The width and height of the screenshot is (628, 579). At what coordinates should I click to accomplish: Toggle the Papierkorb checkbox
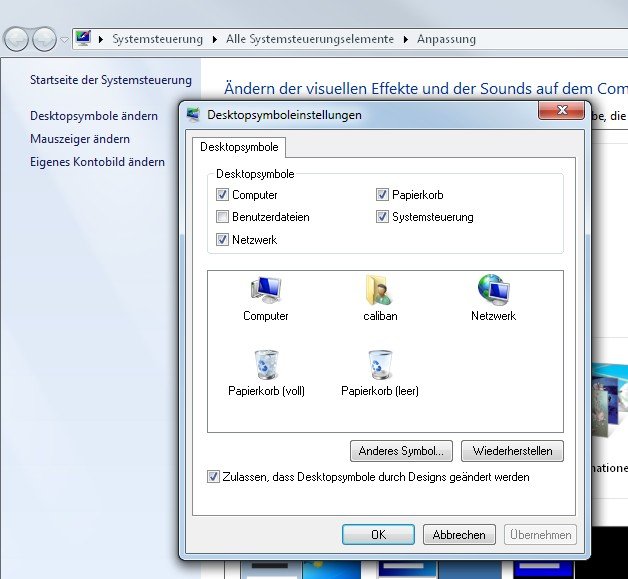pyautogui.click(x=382, y=195)
